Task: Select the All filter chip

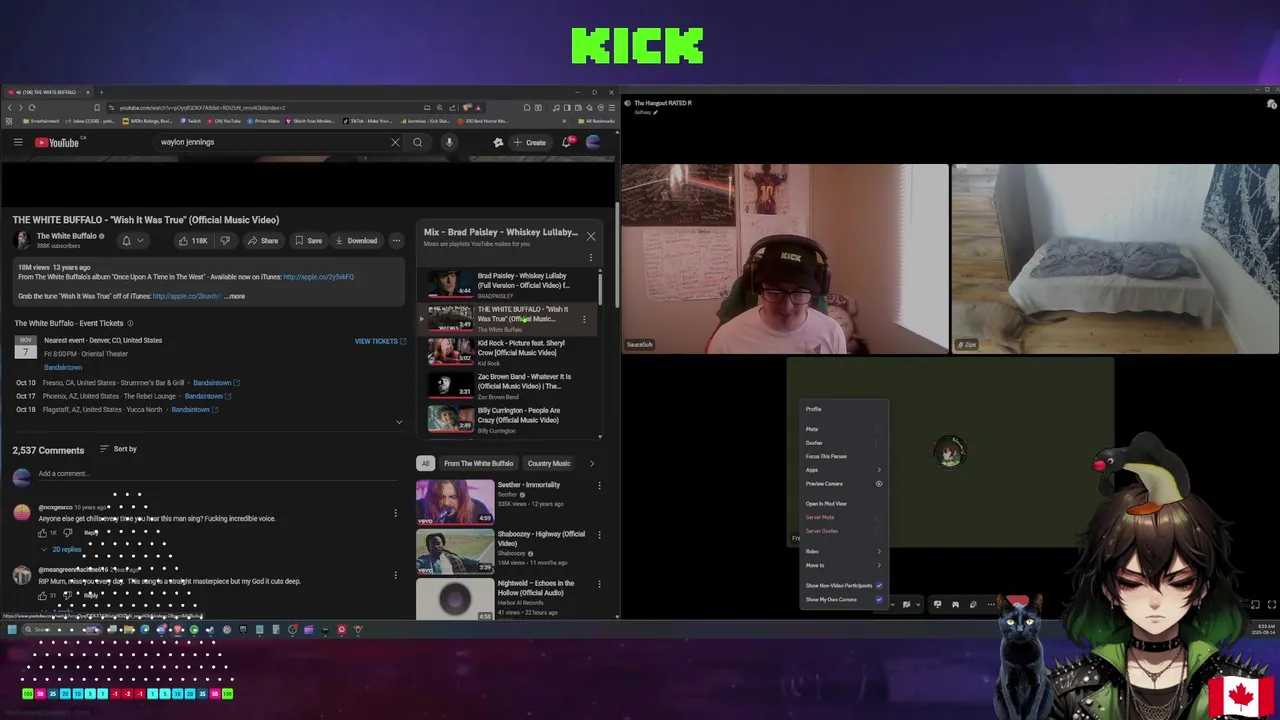Action: click(x=425, y=463)
